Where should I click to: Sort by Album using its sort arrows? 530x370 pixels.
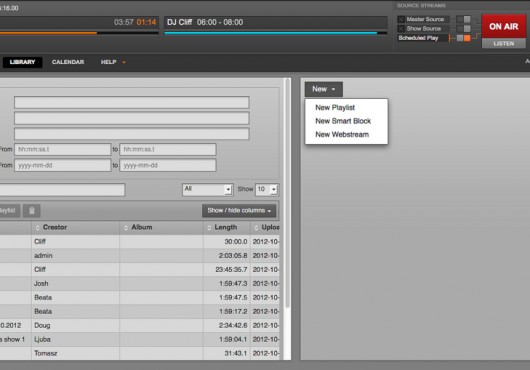(x=126, y=228)
